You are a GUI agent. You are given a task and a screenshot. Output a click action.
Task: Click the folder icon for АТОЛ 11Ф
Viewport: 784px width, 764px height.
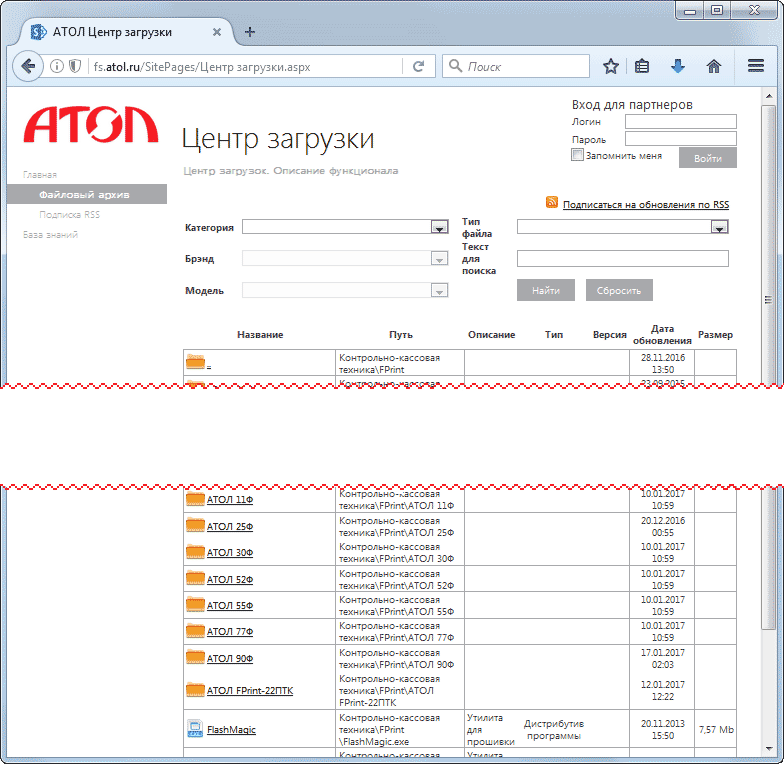point(195,498)
